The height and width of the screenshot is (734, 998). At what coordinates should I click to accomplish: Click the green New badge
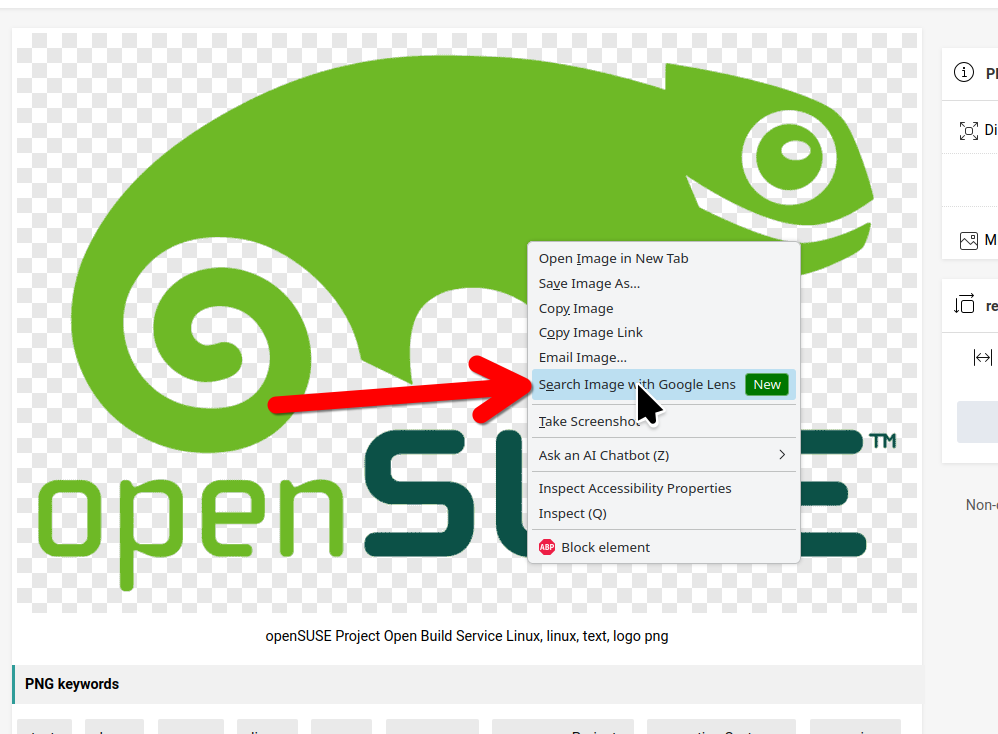tap(767, 385)
